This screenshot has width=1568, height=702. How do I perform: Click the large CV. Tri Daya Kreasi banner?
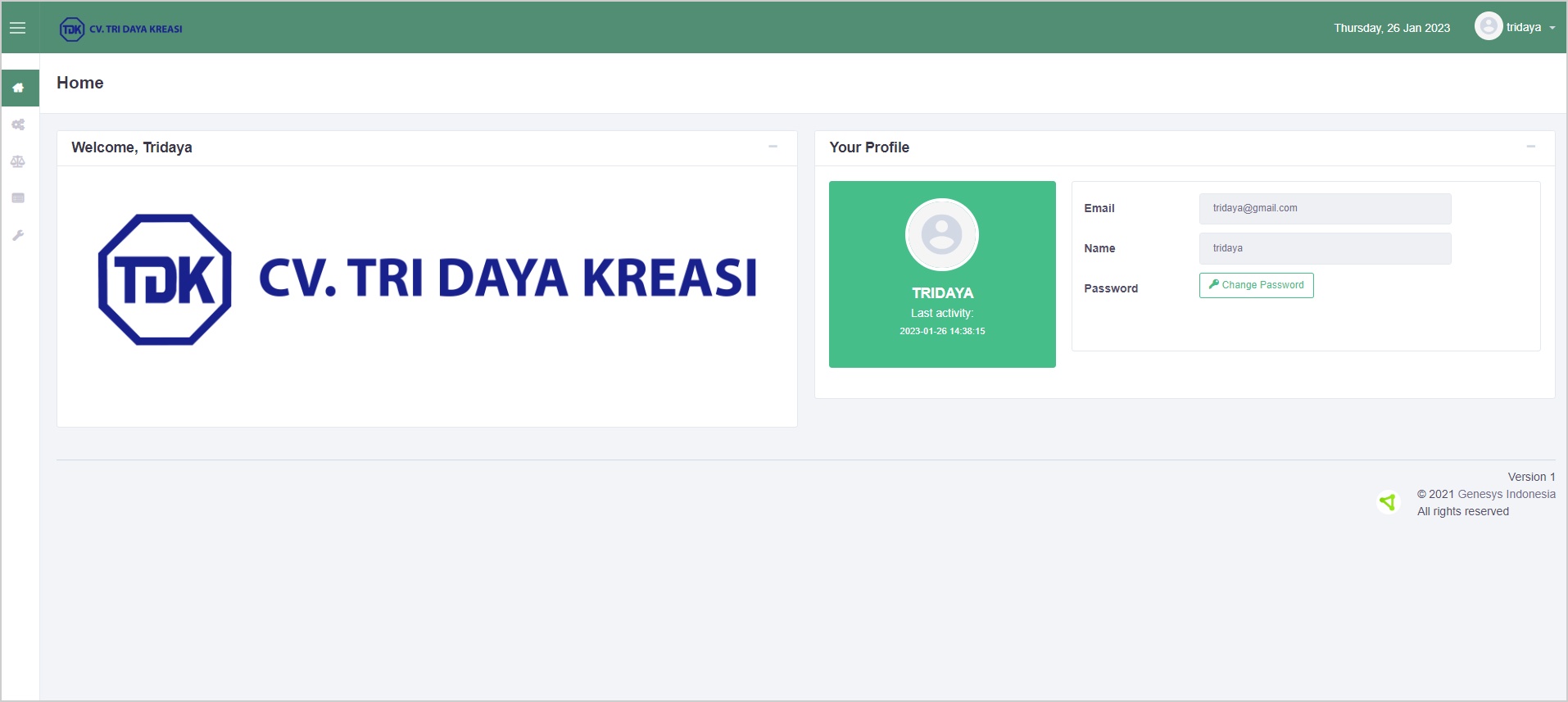click(427, 279)
